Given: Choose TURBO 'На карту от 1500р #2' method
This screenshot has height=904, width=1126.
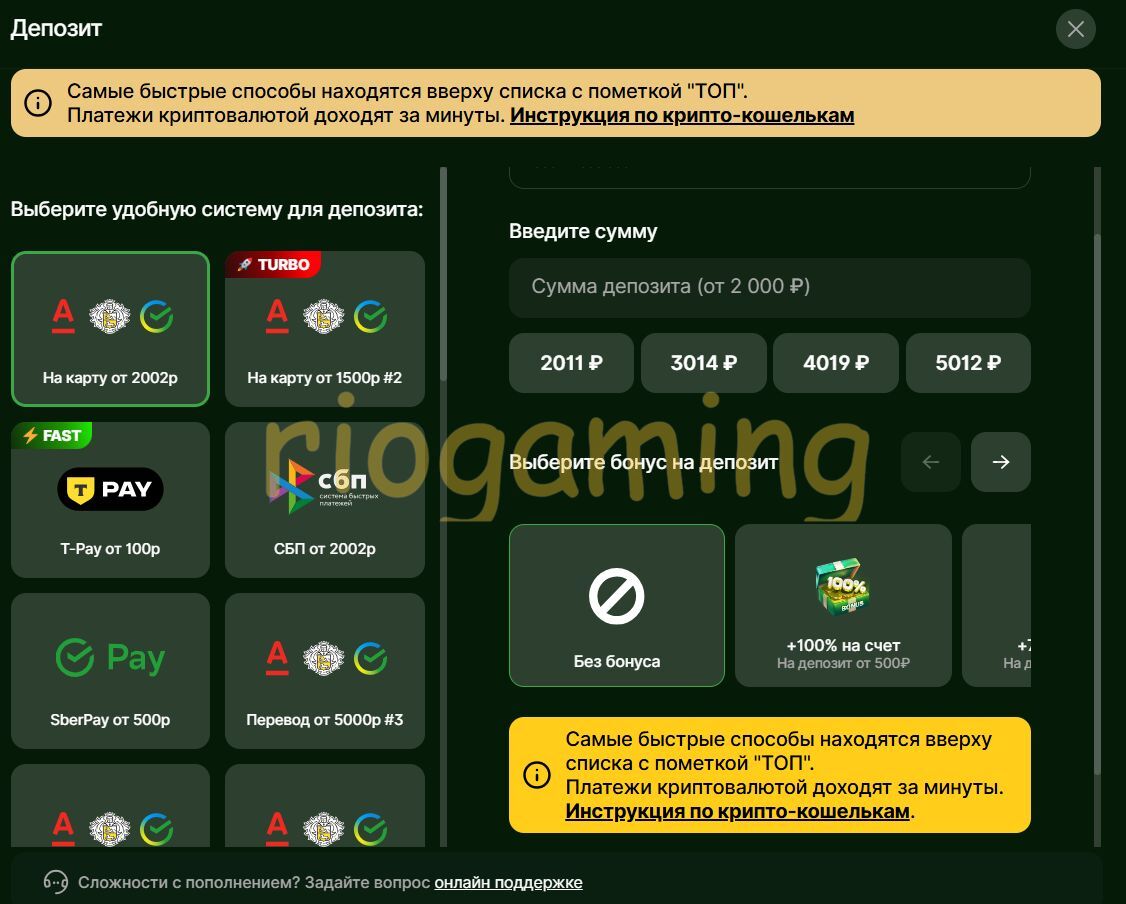Looking at the screenshot, I should [x=325, y=329].
